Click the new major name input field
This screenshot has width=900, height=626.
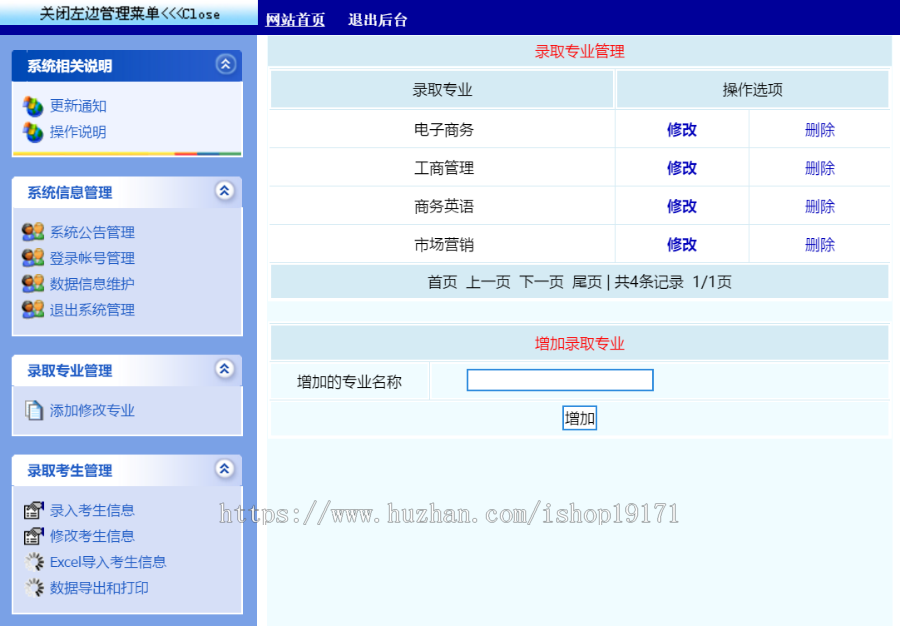click(559, 380)
